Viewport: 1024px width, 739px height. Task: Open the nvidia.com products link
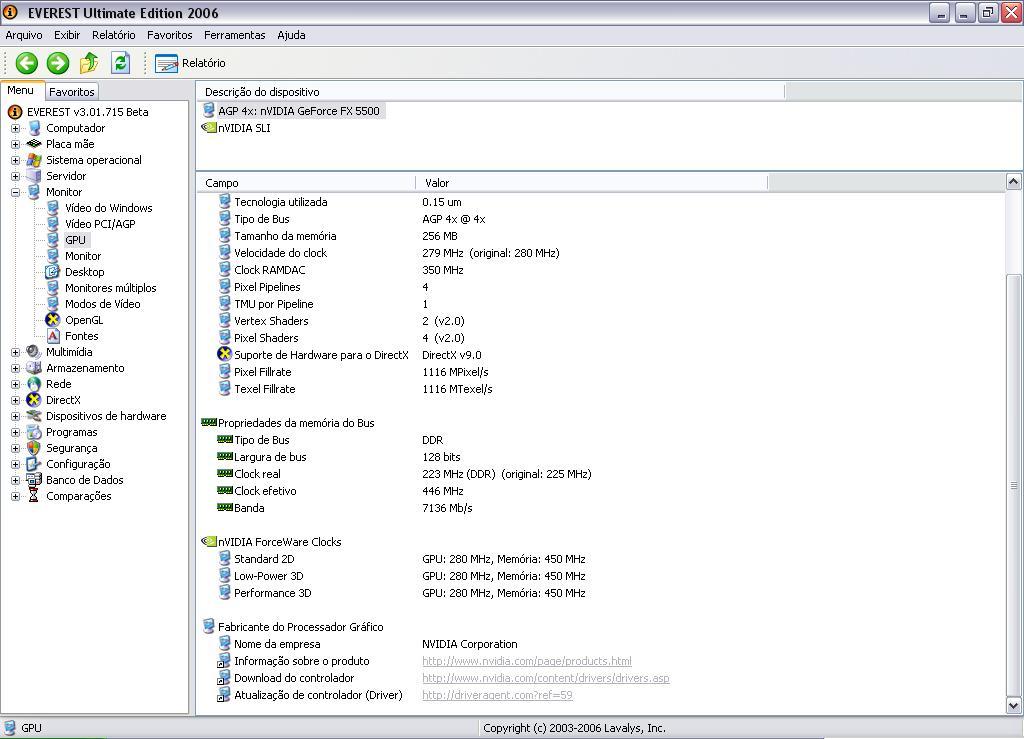coord(526,661)
